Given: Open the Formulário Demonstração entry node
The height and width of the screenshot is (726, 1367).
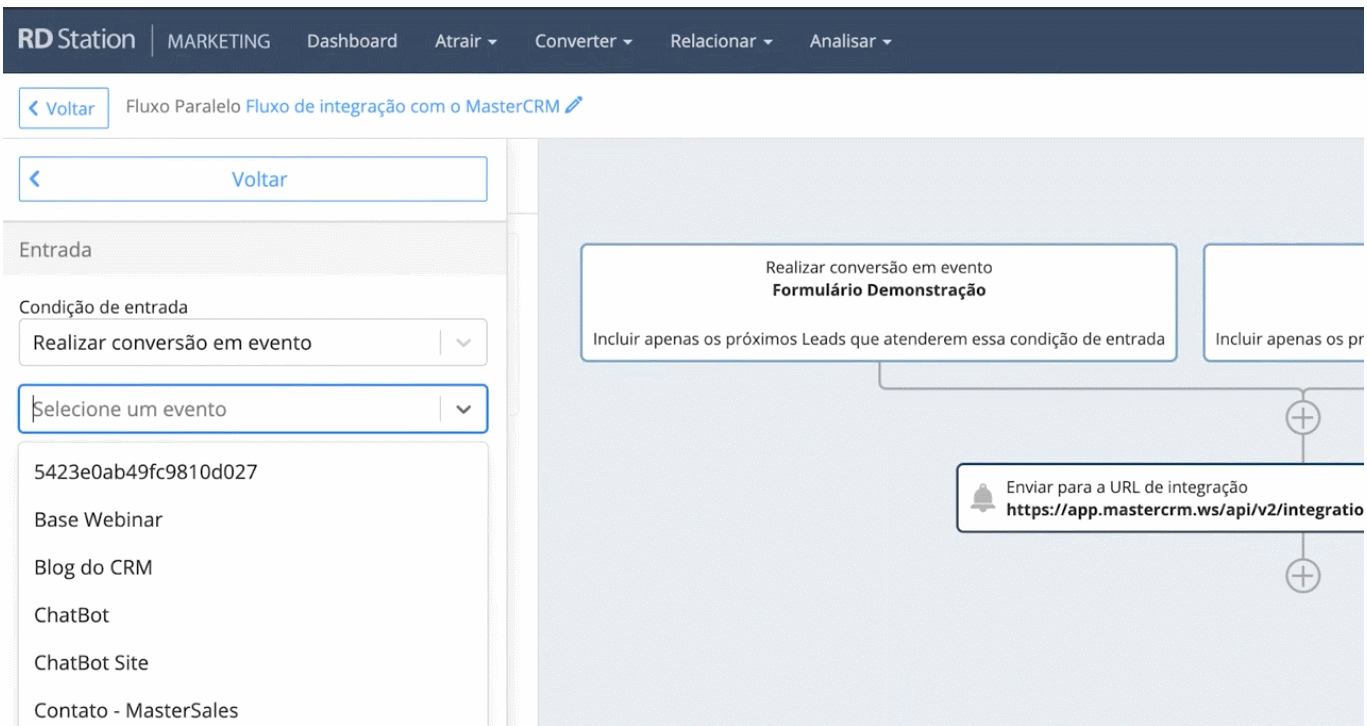Looking at the screenshot, I should pyautogui.click(x=878, y=303).
